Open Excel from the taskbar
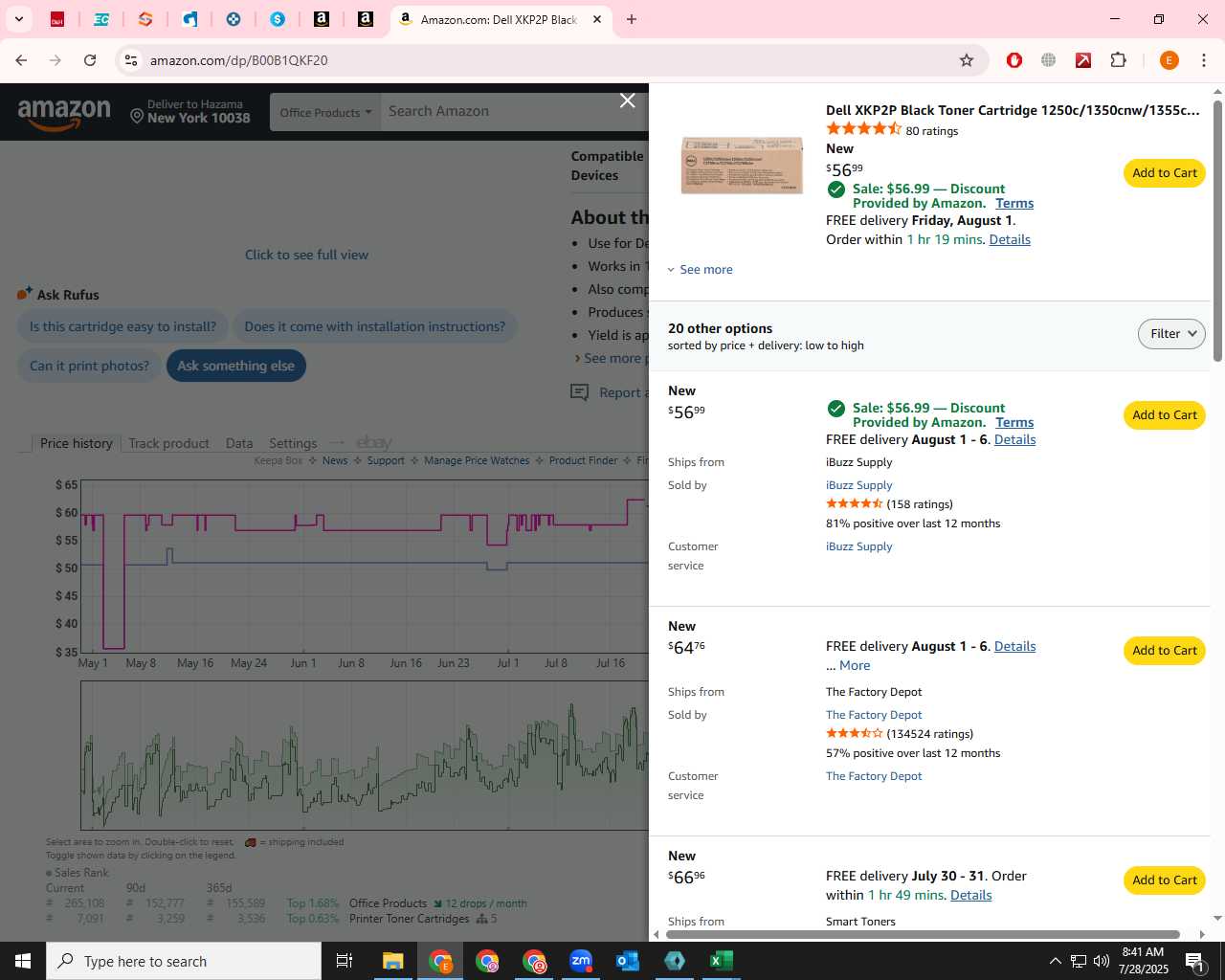 pyautogui.click(x=722, y=961)
